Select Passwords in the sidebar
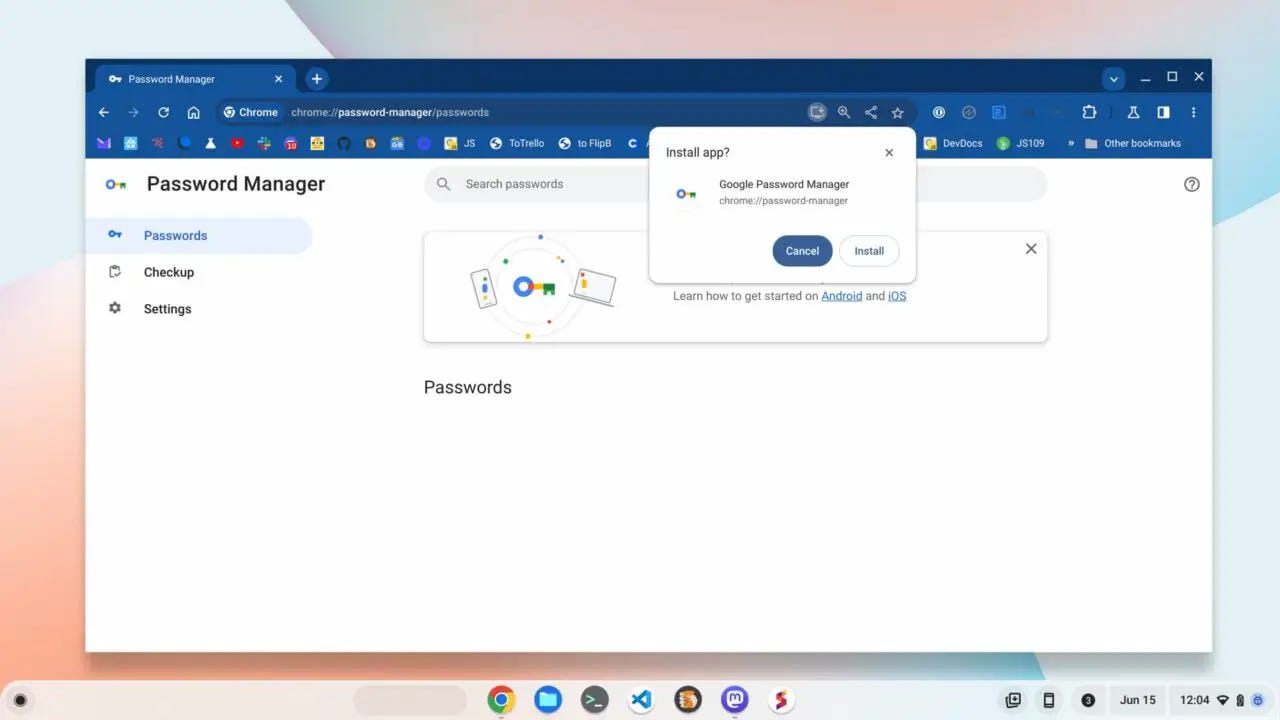The width and height of the screenshot is (1280, 720). click(199, 236)
